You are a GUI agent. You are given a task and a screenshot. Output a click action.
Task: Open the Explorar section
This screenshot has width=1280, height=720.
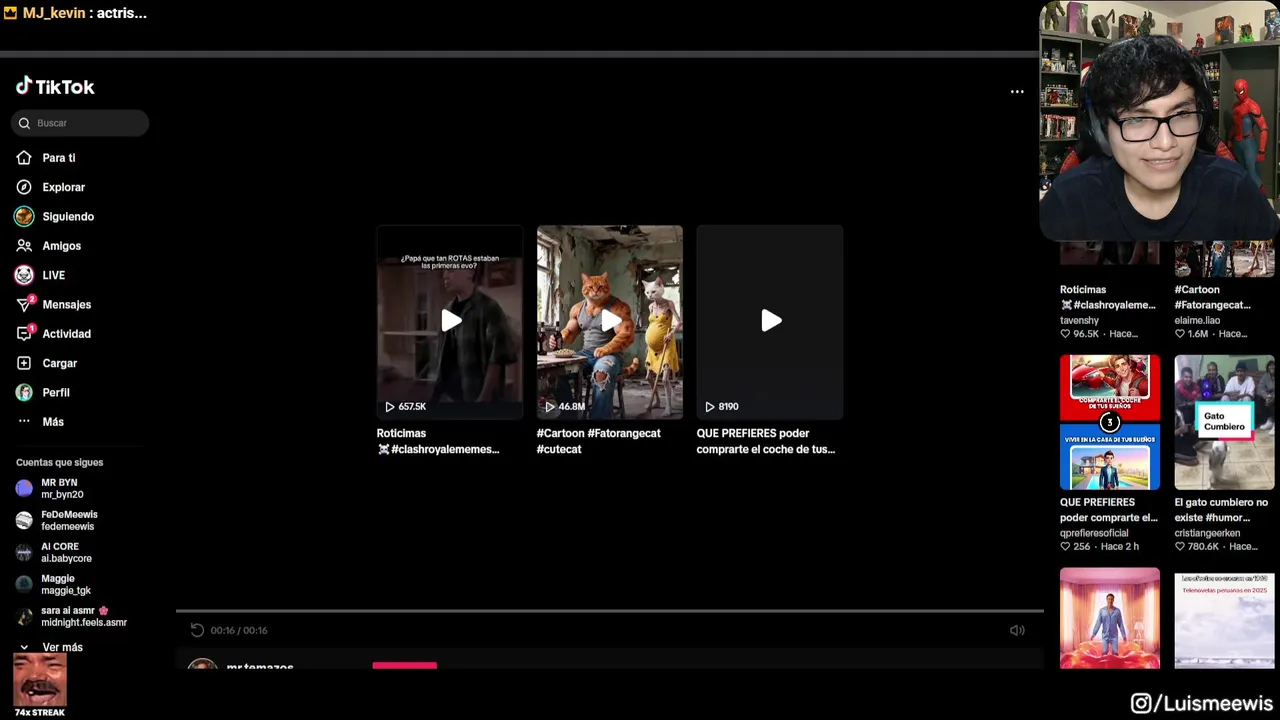coord(64,187)
